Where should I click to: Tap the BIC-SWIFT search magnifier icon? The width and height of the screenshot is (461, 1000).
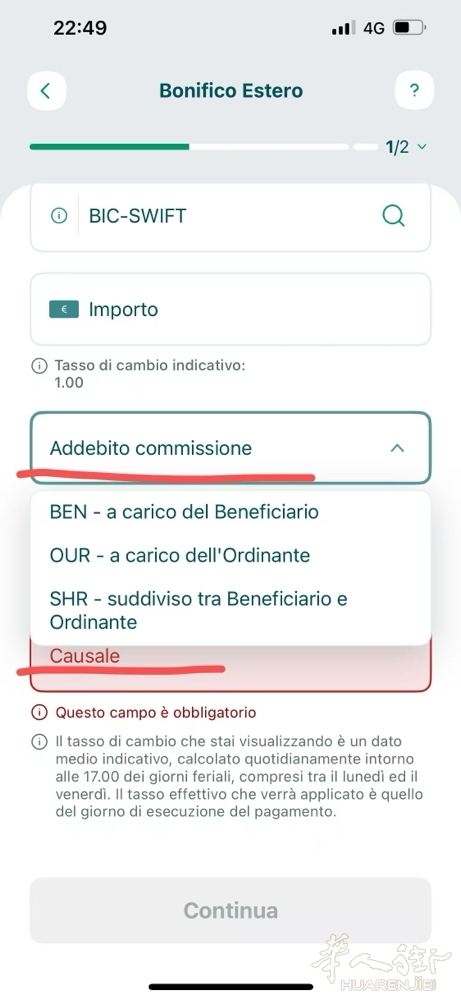[x=393, y=216]
